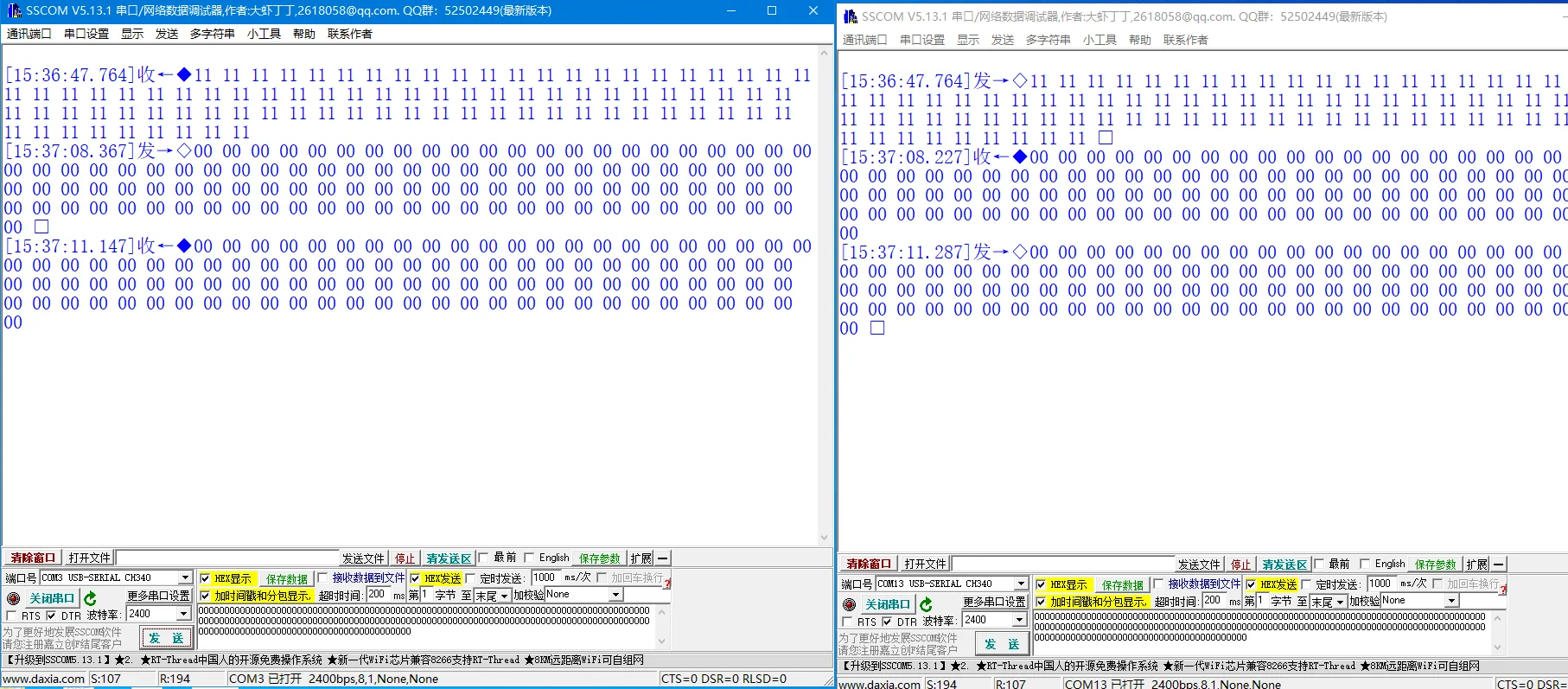Open 串口设置 menu in left SSCOM window
The image size is (1568, 689).
click(86, 34)
